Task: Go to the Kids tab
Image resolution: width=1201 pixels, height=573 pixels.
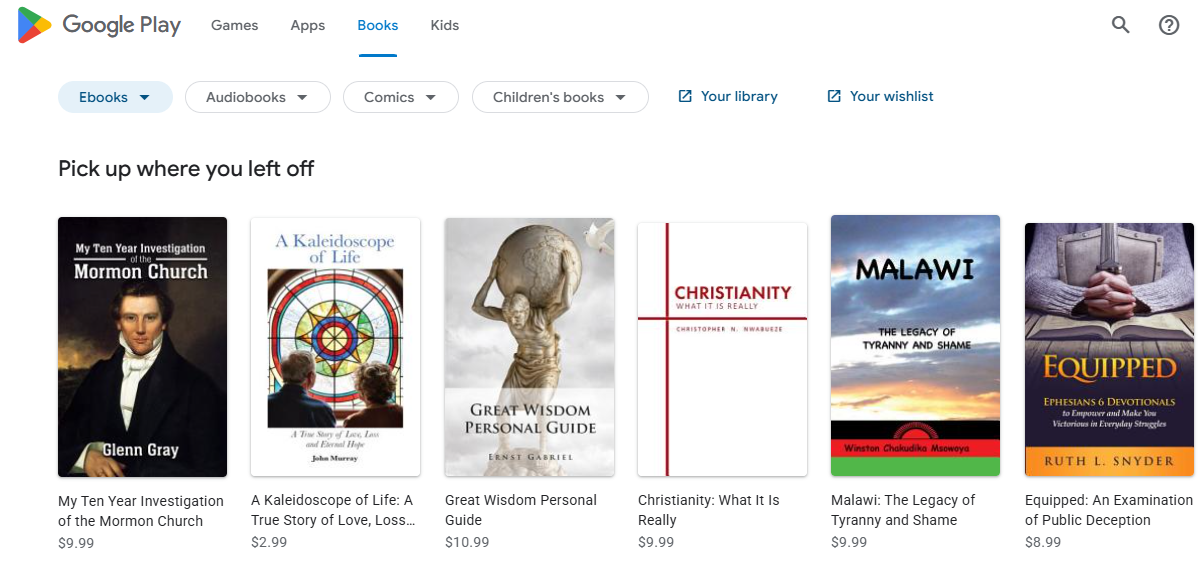Action: coord(445,25)
